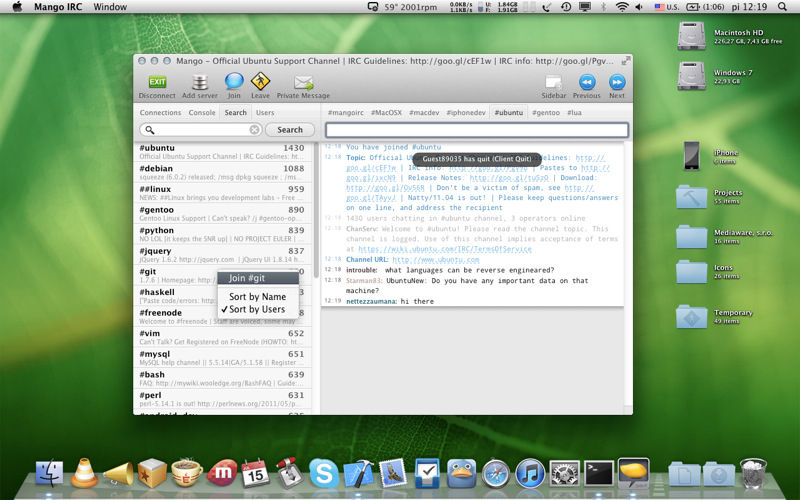Image resolution: width=800 pixels, height=500 pixels.
Task: Open the wiki.ubuntu.com TermsOfService link
Action: (445, 249)
